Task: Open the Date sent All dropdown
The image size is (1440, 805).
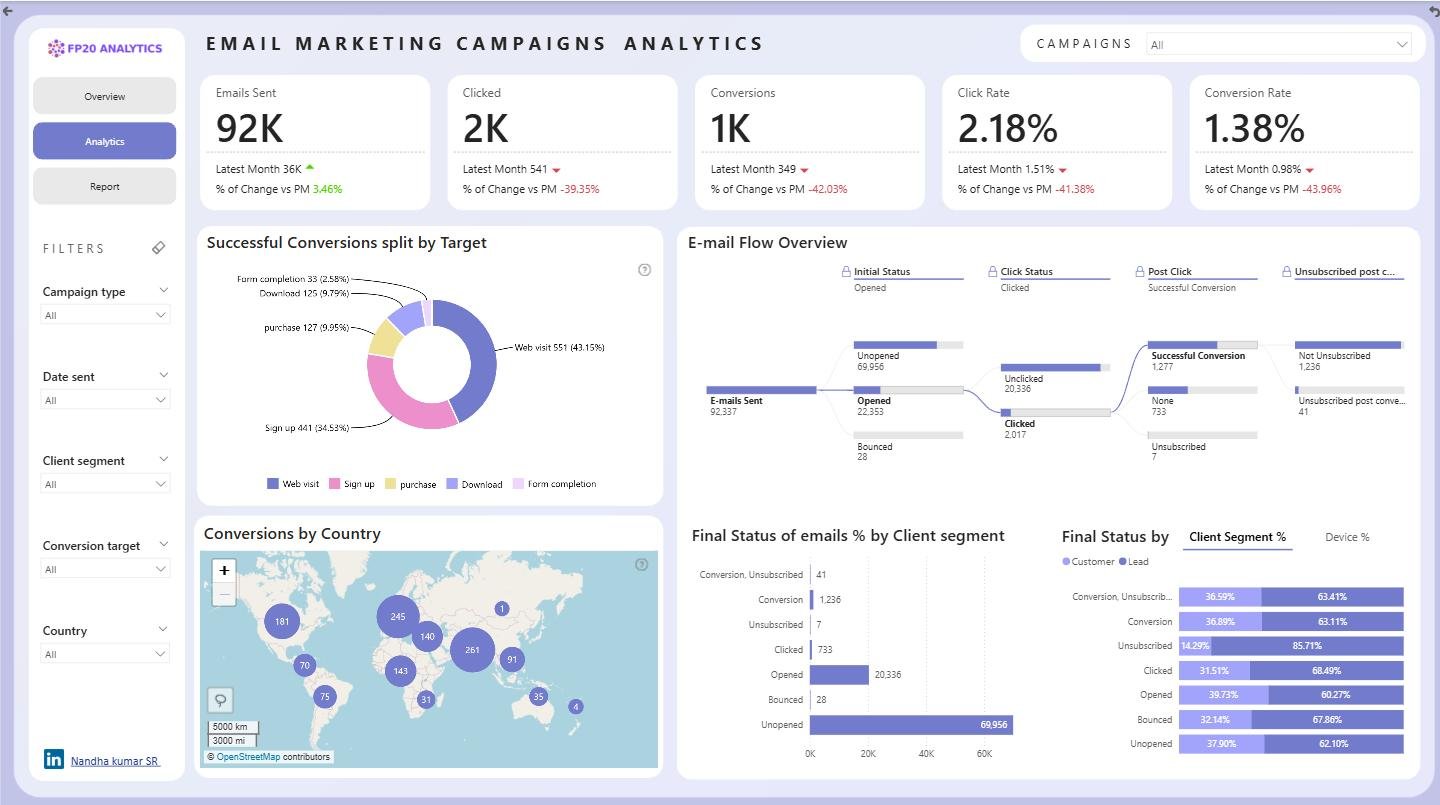Action: click(106, 400)
